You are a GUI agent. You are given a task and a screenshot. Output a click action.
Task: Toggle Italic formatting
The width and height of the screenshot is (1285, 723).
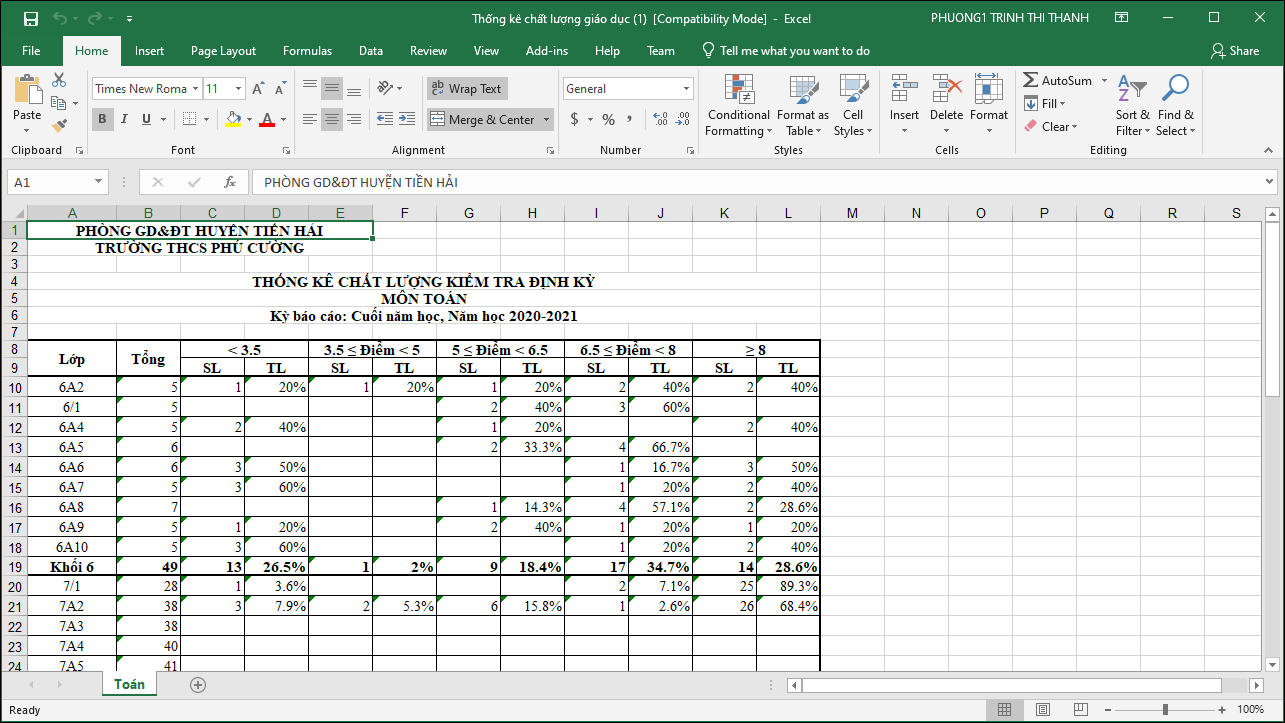coord(124,119)
